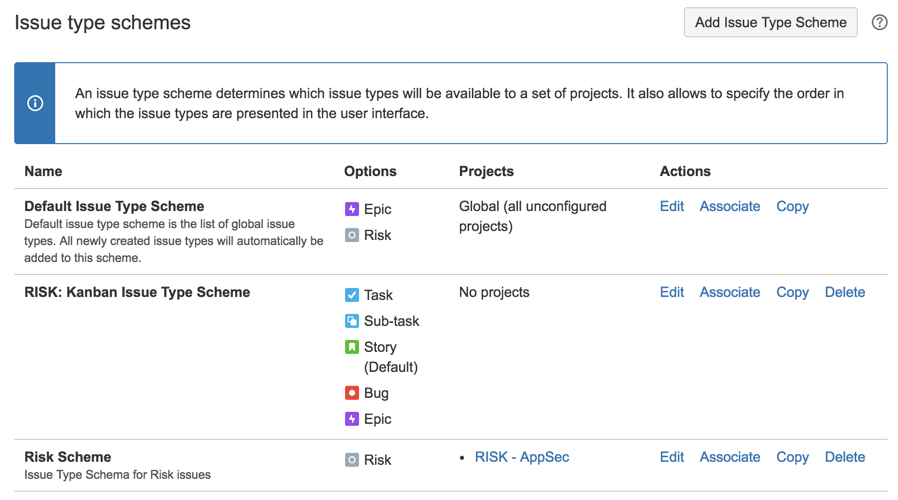
Task: Click the Epic icon in Kanban scheme
Action: point(352,419)
